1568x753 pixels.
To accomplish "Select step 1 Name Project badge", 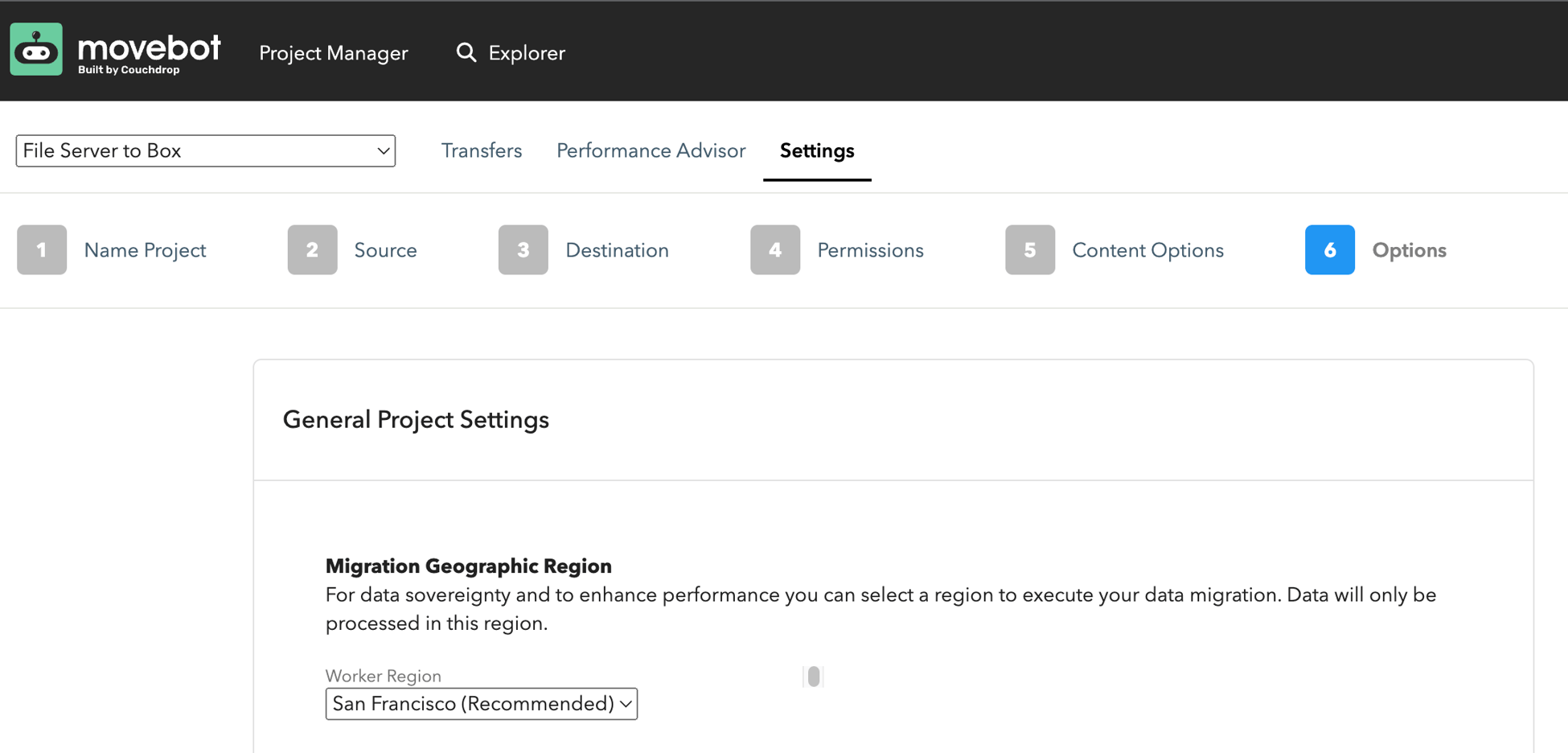I will (42, 249).
